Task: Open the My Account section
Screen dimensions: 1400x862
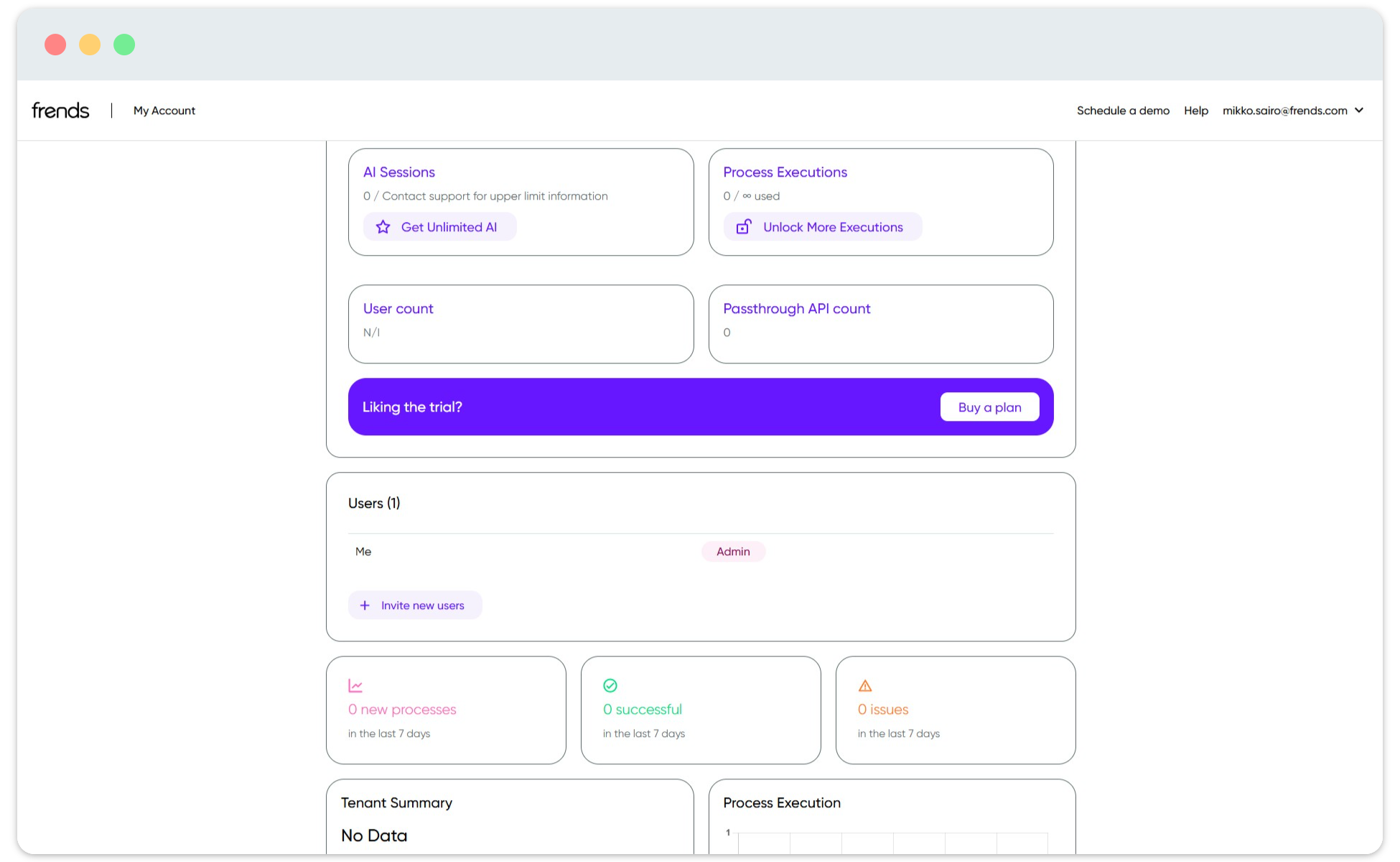Action: tap(164, 111)
